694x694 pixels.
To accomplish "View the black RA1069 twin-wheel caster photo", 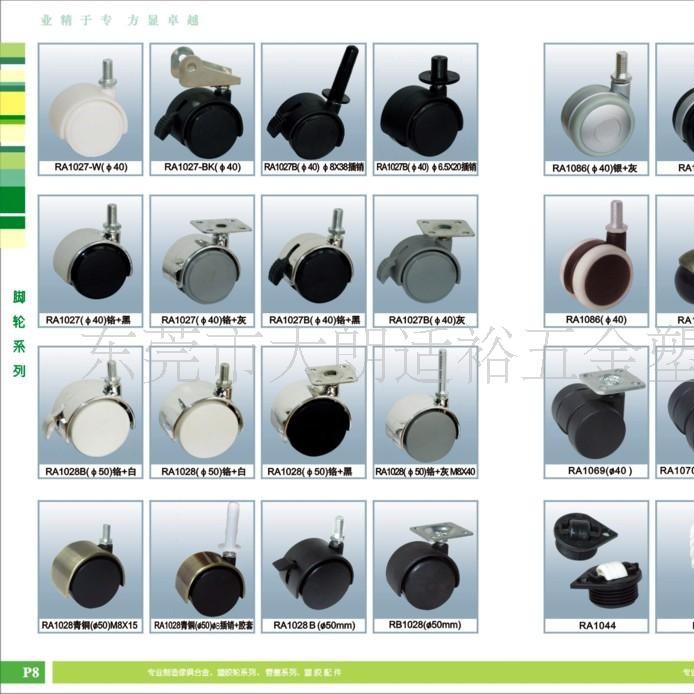I will click(596, 406).
